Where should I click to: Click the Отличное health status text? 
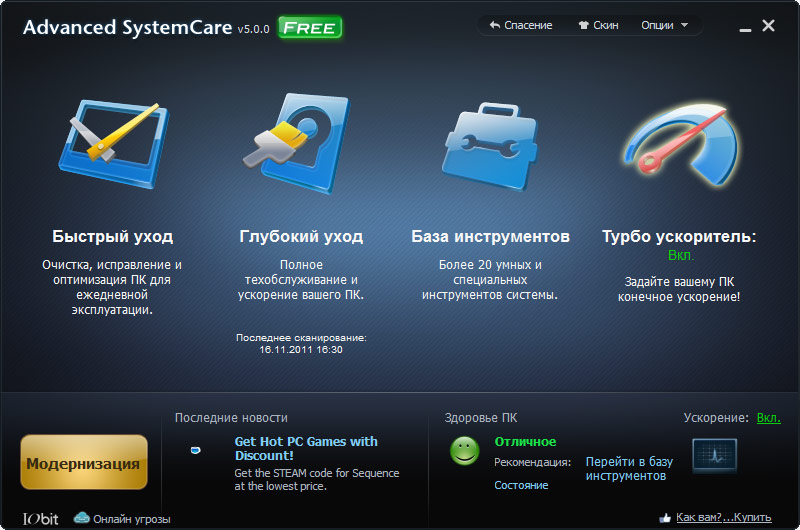(x=525, y=442)
